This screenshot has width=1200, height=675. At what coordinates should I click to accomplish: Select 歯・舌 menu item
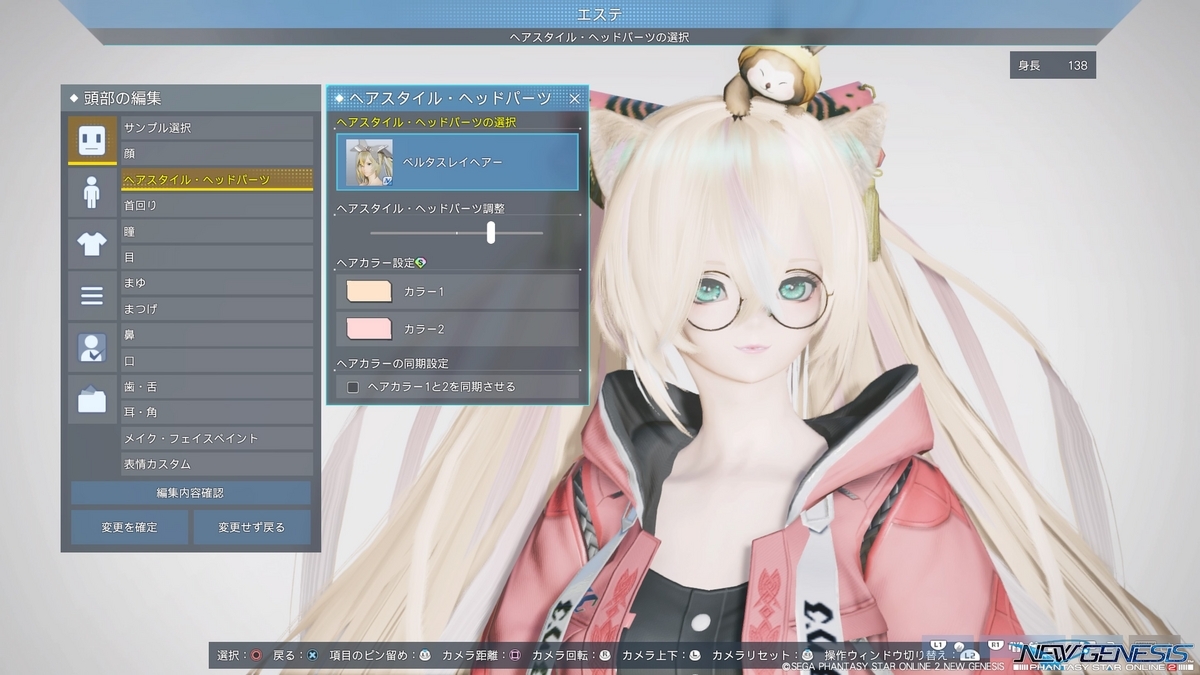(x=217, y=387)
